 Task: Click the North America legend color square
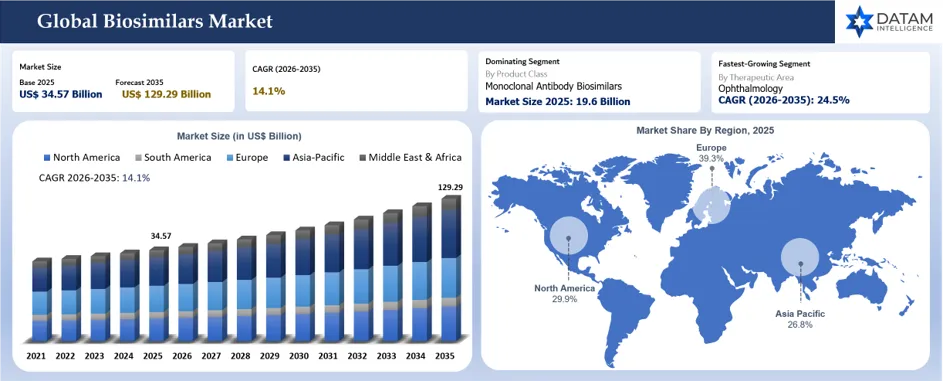pos(48,158)
